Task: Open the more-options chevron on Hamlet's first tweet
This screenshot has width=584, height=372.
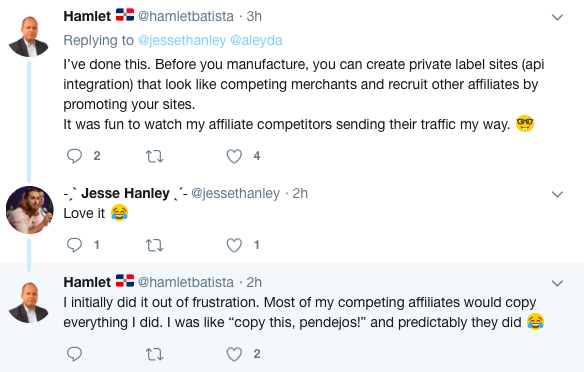Action: (557, 17)
